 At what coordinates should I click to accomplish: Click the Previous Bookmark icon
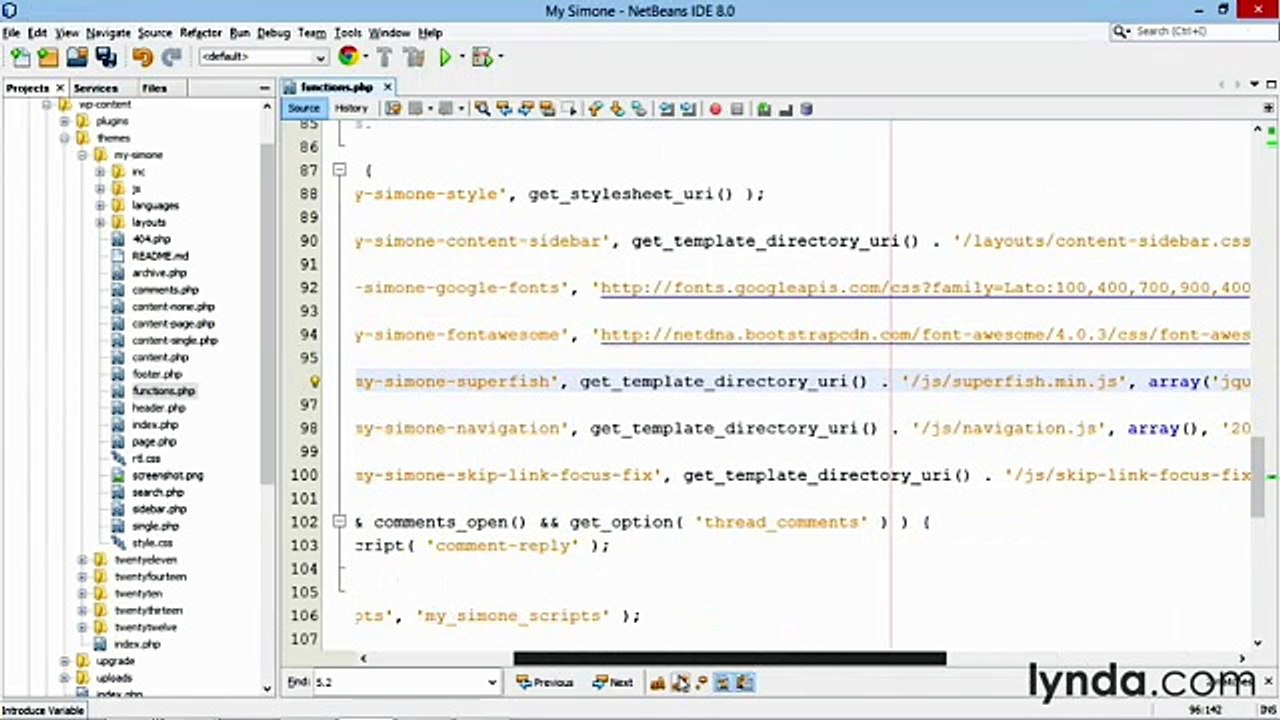pos(596,109)
